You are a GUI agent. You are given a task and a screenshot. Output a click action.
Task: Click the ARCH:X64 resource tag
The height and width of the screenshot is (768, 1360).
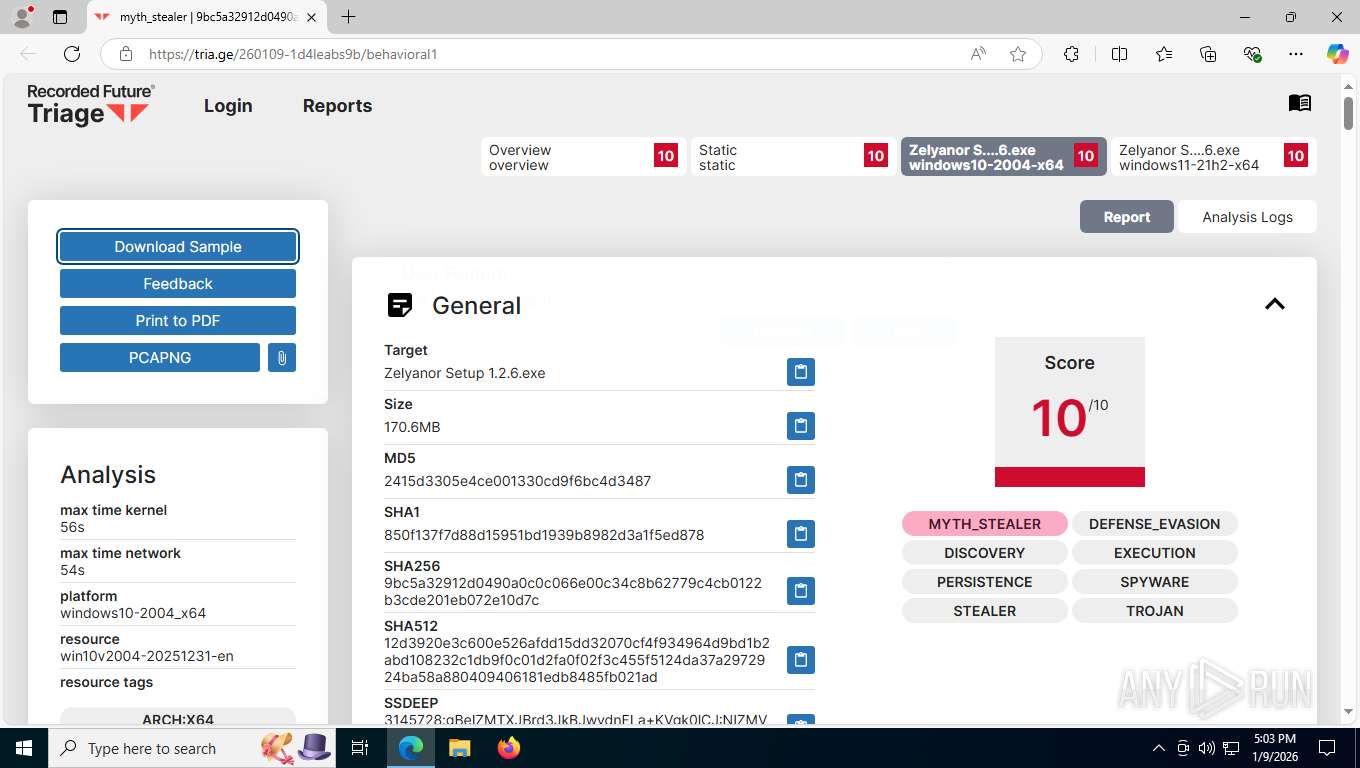(178, 717)
